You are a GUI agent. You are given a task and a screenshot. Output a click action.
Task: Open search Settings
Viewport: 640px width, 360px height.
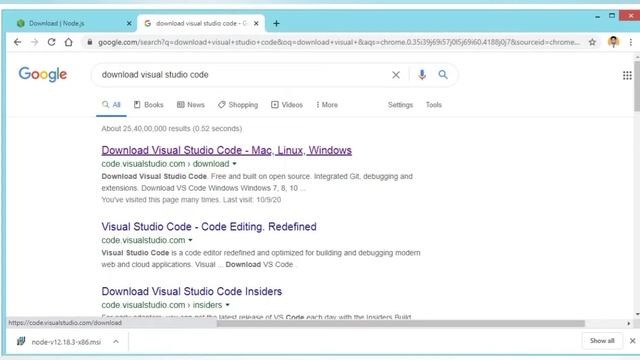tap(400, 105)
